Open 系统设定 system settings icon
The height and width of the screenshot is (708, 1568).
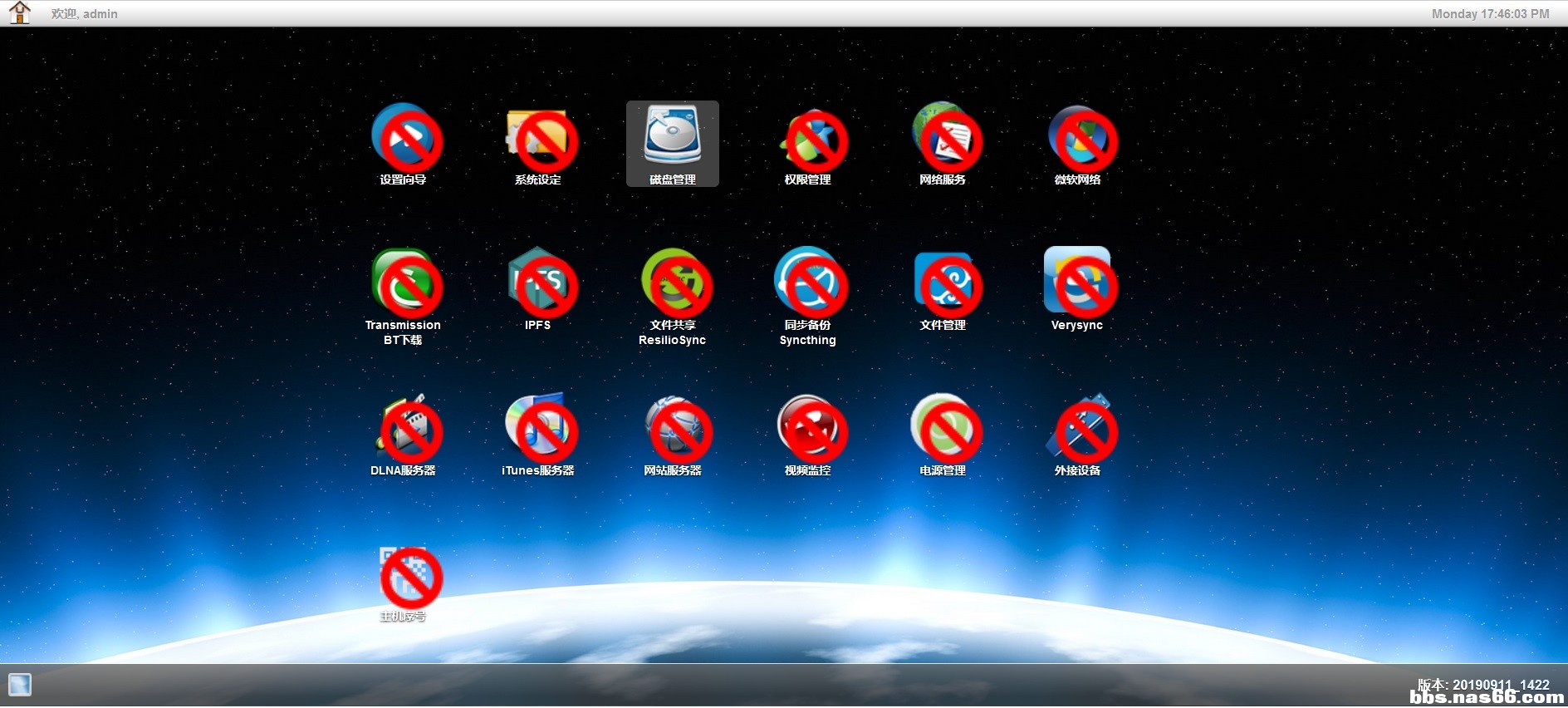point(538,138)
